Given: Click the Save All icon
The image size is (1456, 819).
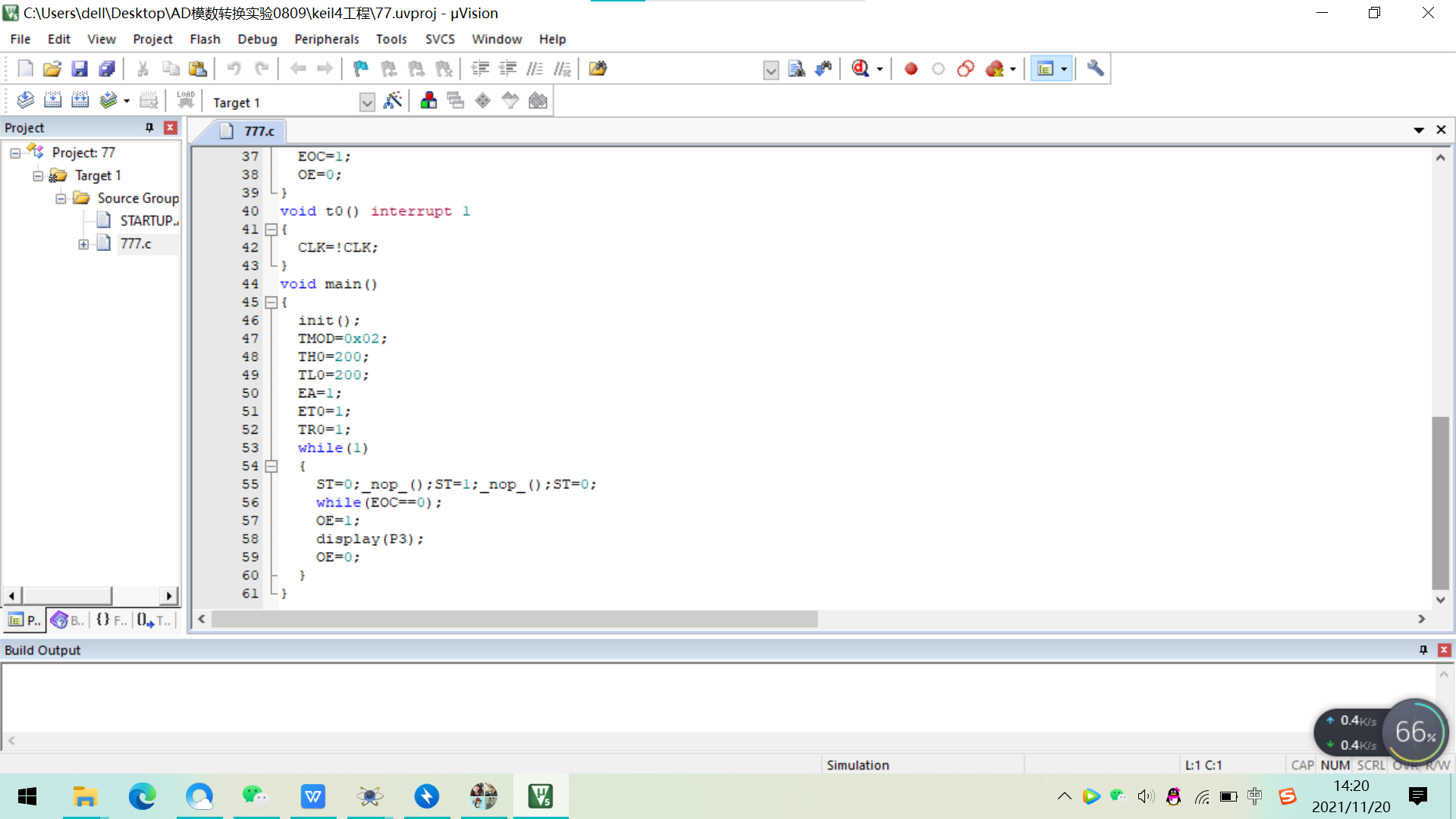Looking at the screenshot, I should pyautogui.click(x=107, y=69).
